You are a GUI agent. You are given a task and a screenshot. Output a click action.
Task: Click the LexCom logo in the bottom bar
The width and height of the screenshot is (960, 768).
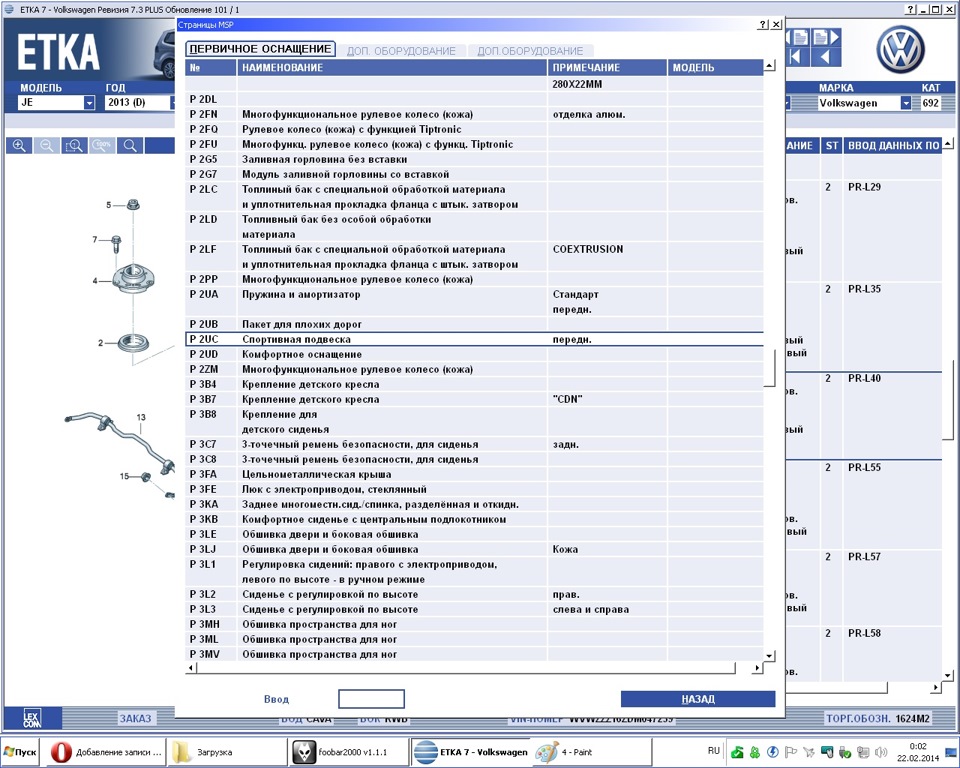pos(31,718)
